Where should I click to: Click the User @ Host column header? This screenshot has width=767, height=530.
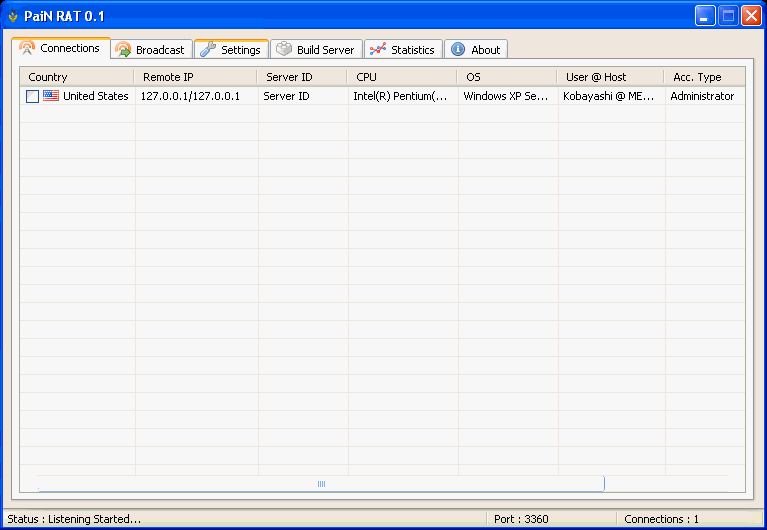[610, 77]
